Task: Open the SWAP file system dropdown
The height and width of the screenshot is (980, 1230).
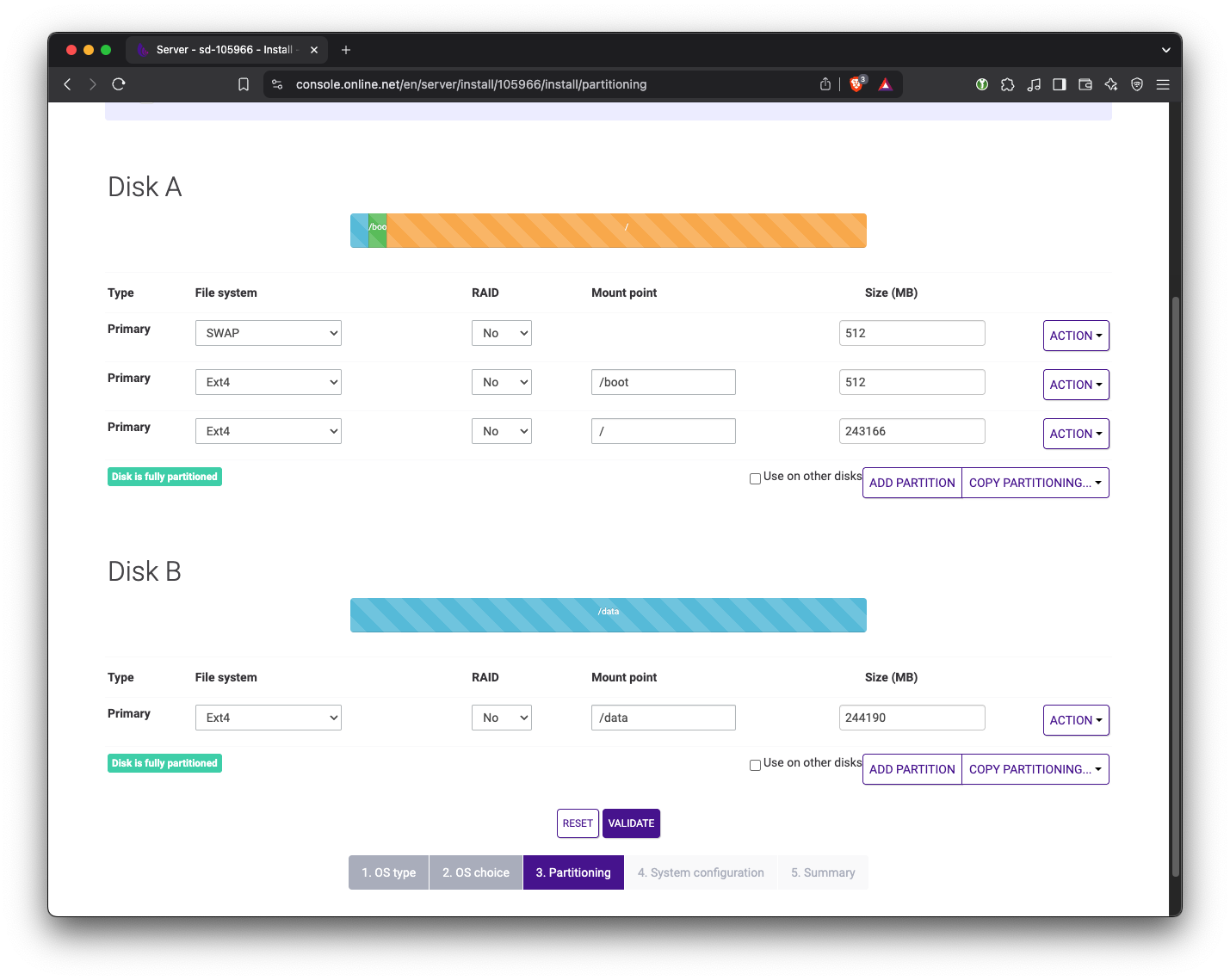Action: (x=269, y=333)
